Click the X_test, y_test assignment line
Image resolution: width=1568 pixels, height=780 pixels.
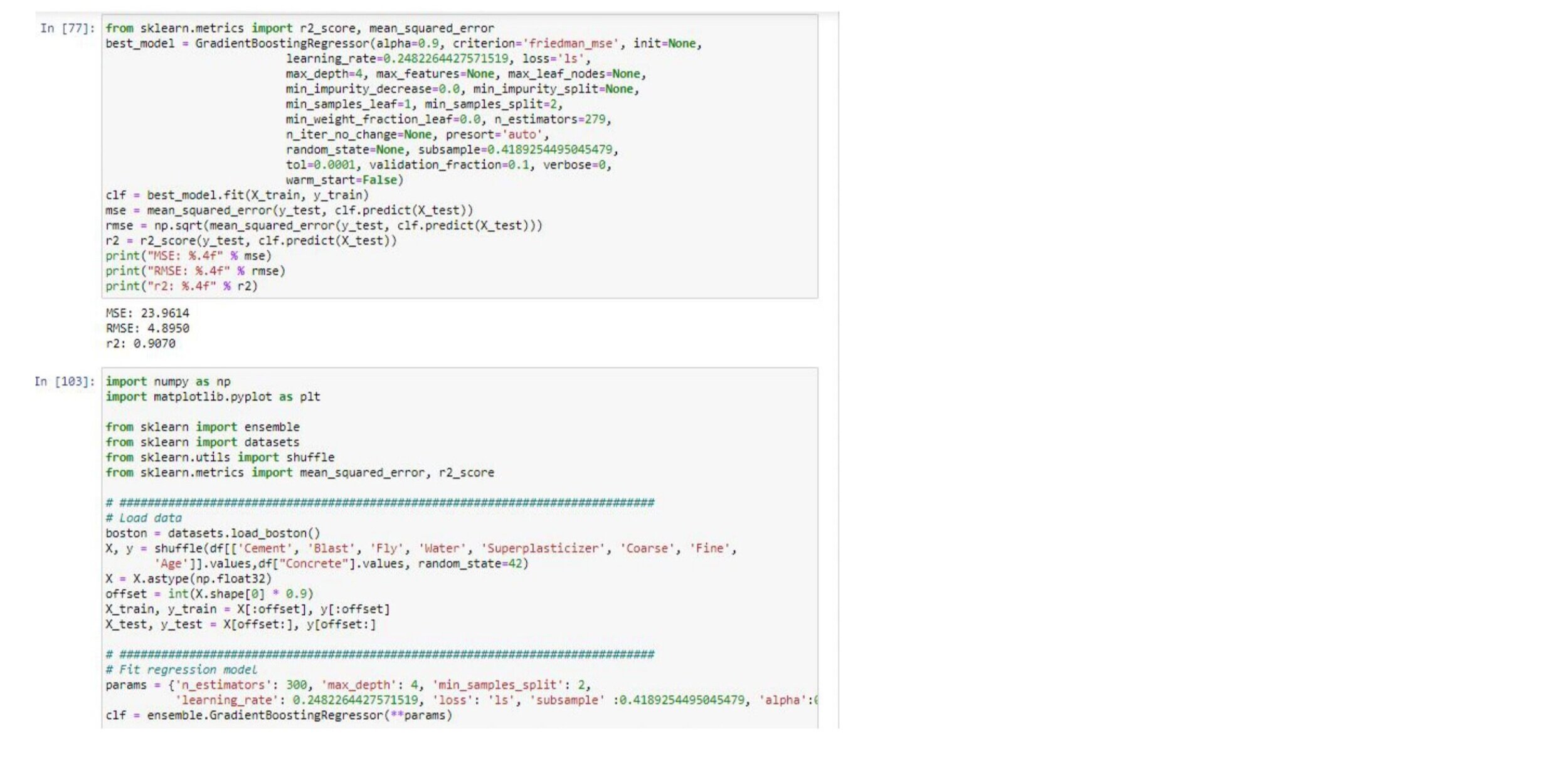tap(241, 625)
